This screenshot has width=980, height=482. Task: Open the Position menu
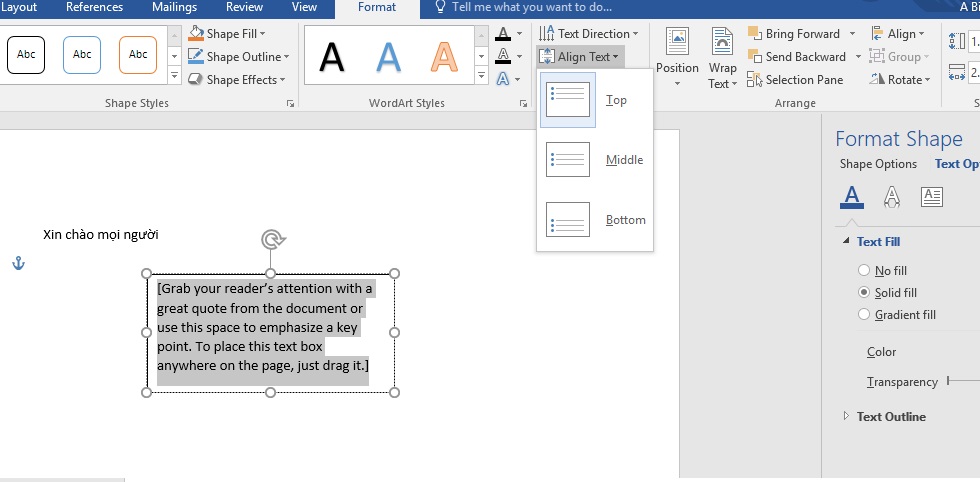coord(677,58)
